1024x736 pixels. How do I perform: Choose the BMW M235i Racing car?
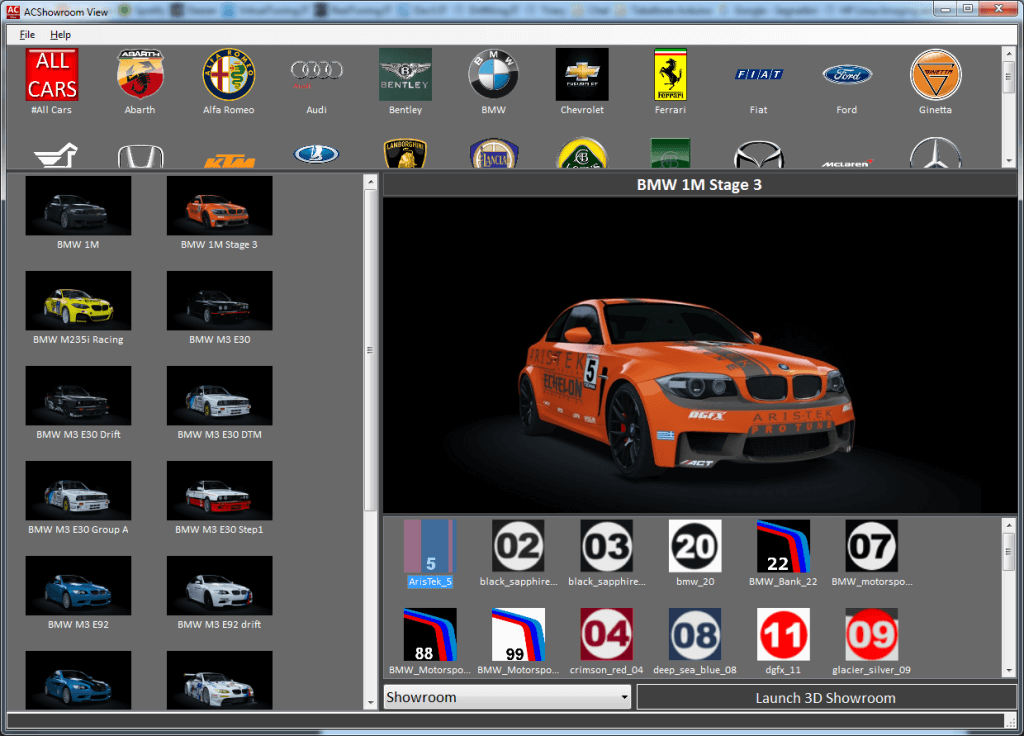(x=78, y=300)
